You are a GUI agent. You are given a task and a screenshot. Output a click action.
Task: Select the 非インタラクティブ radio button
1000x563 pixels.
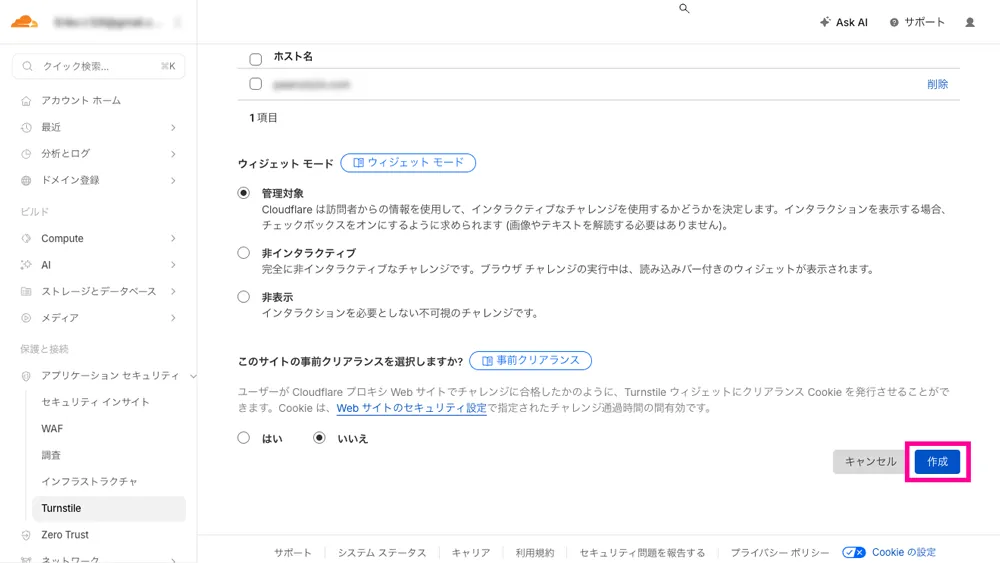[x=244, y=252]
